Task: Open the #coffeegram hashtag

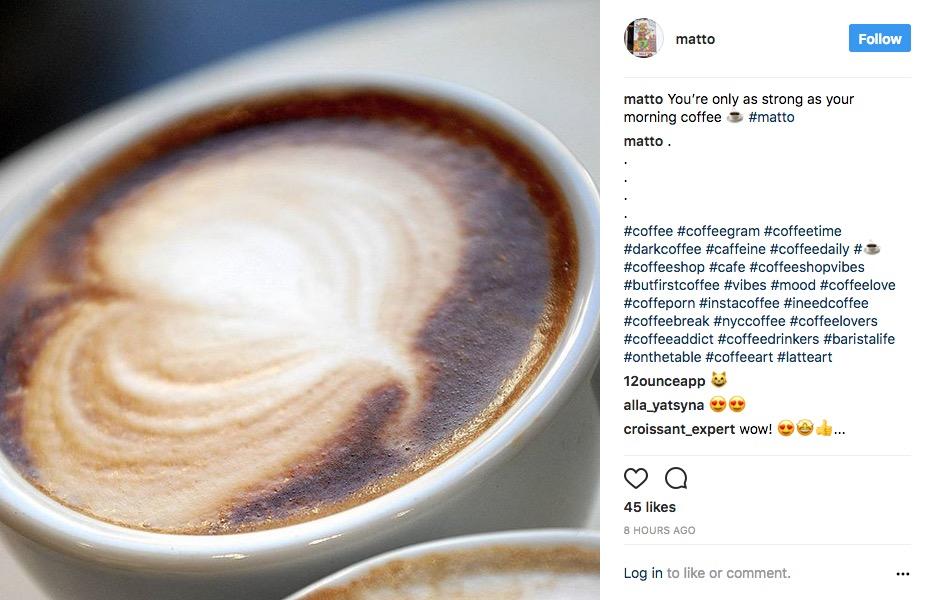Action: tap(719, 231)
